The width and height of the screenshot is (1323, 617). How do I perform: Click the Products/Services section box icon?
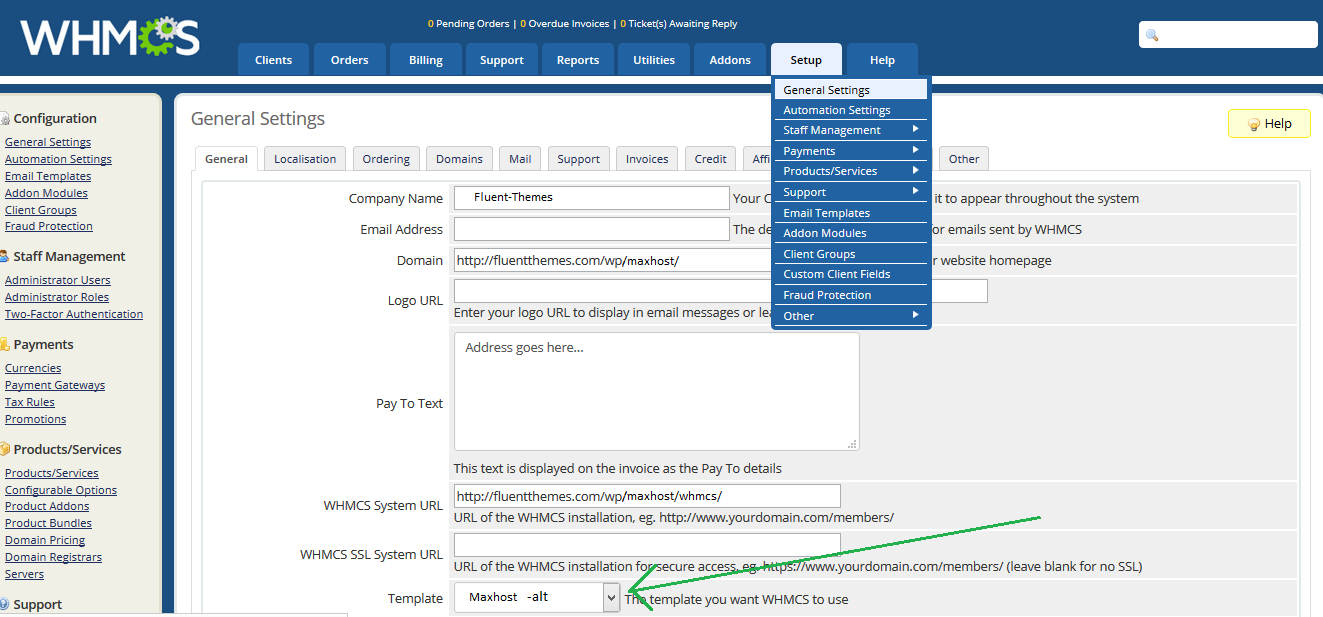tap(5, 450)
